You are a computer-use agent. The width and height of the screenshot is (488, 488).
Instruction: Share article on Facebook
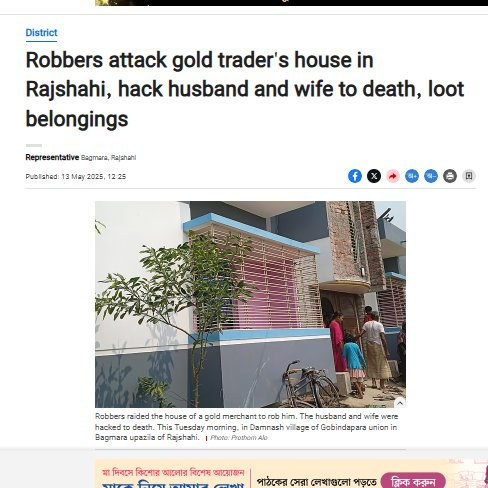355,176
